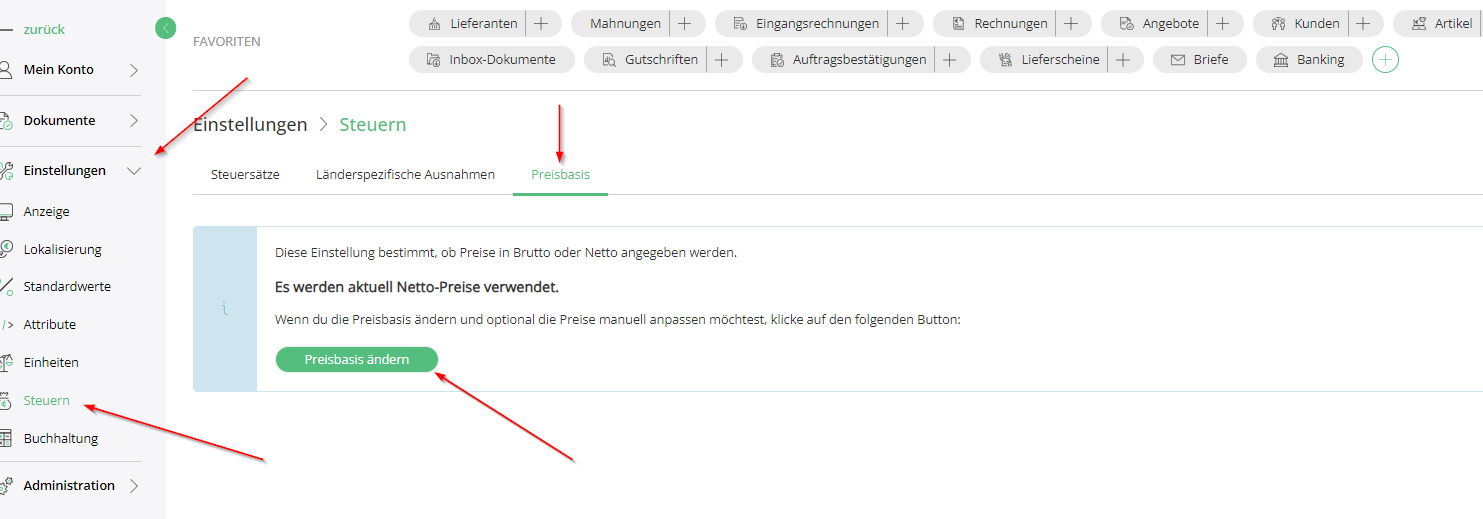The image size is (1483, 519).
Task: Add new Lieferanten with plus icon
Action: click(541, 23)
